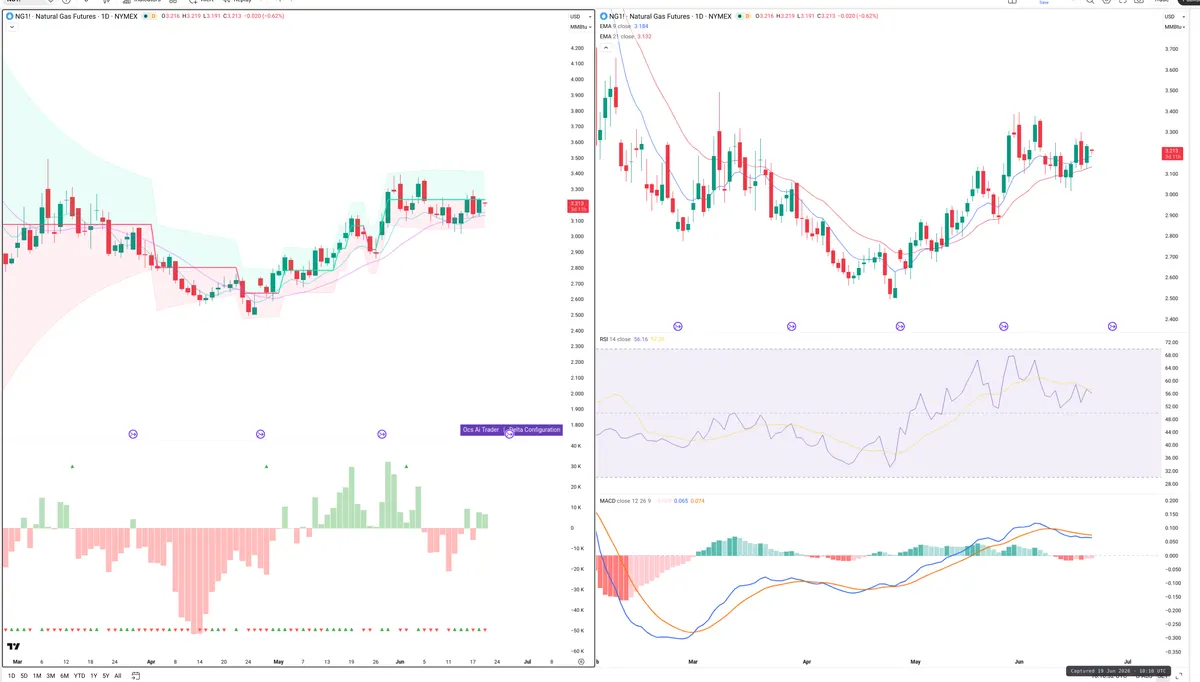This screenshot has width=1200, height=682.
Task: Click market status dot on left chart legend
Action: (146, 16)
